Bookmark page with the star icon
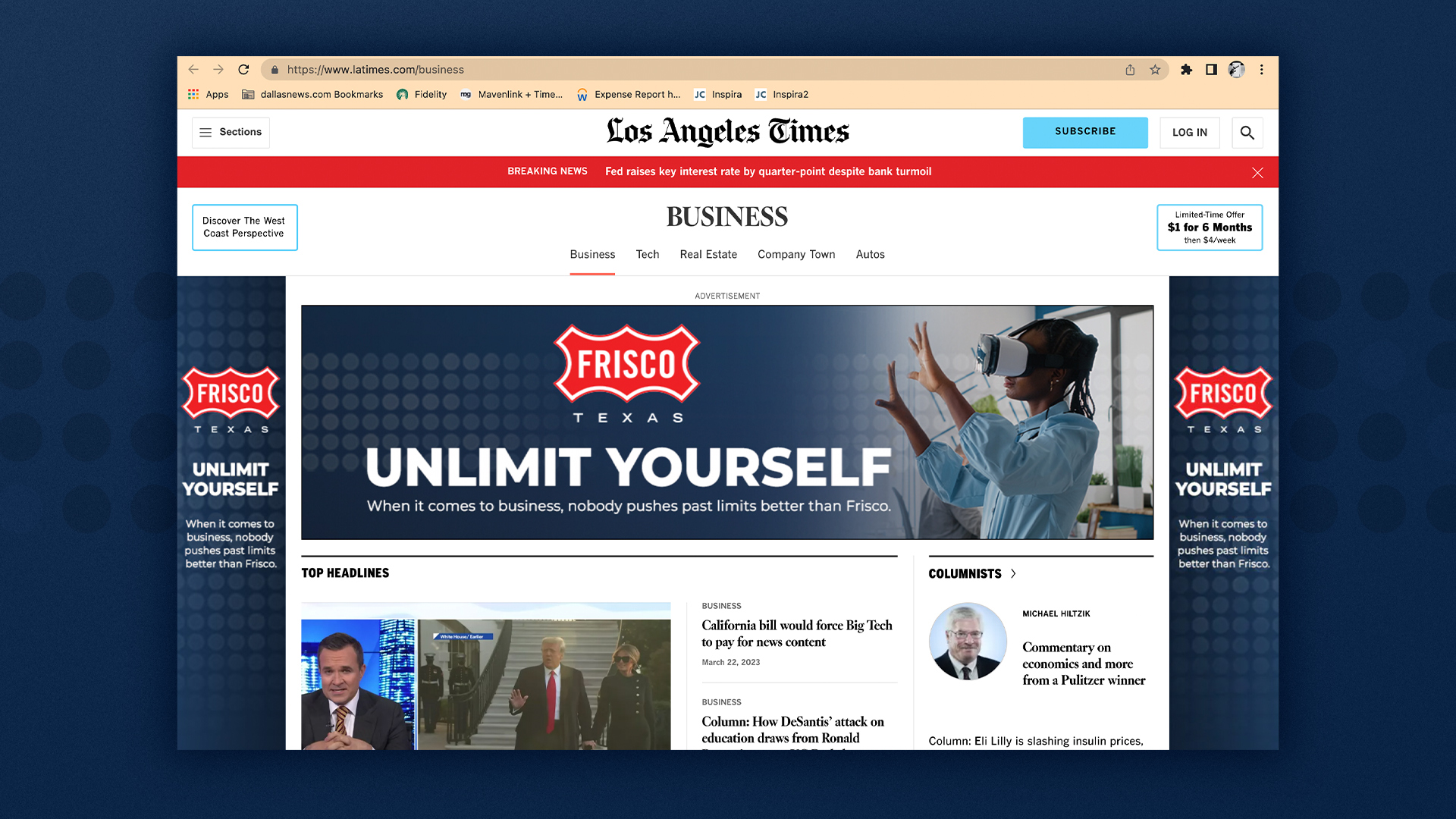 tap(1155, 70)
